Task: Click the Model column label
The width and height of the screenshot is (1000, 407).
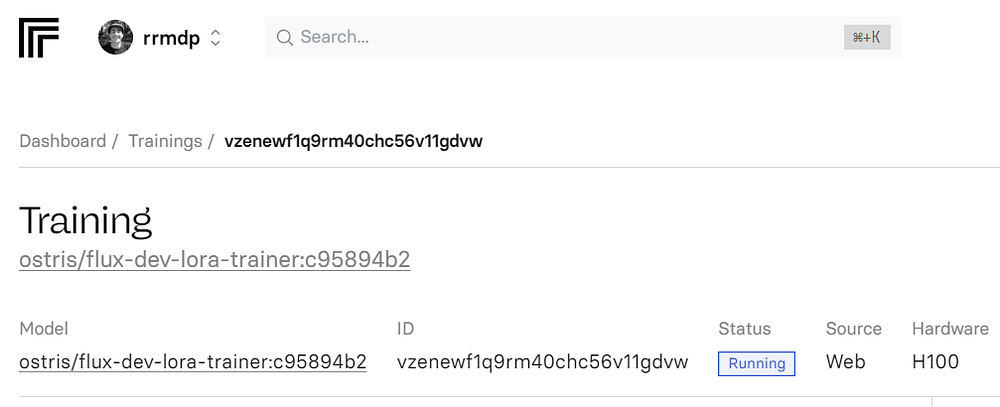Action: click(x=43, y=328)
